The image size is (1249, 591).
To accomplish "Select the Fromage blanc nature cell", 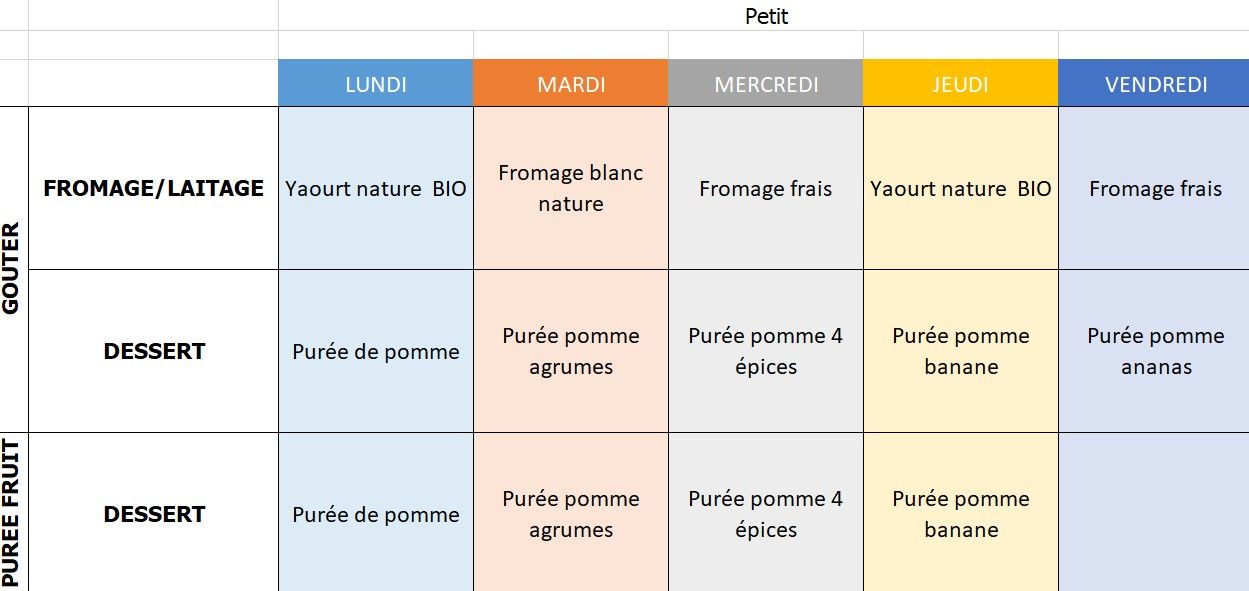I will pyautogui.click(x=571, y=188).
